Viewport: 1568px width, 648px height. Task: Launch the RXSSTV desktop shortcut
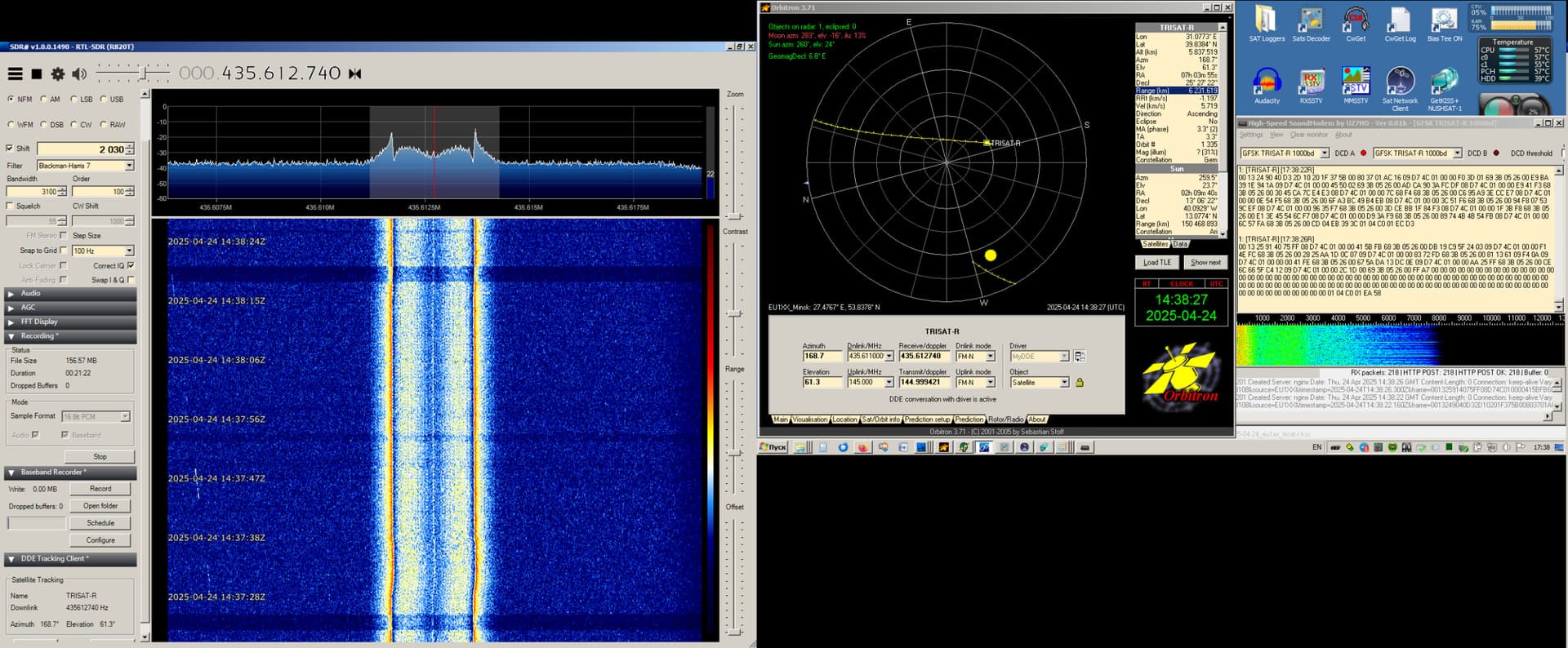(x=1311, y=86)
